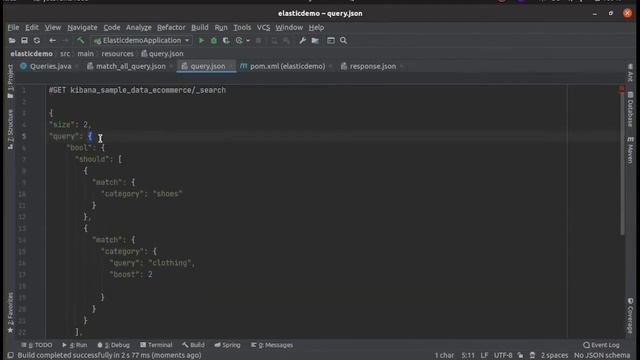Screen dimensions: 640x360
Task: Click main in the breadcrumb path
Action: (85, 53)
